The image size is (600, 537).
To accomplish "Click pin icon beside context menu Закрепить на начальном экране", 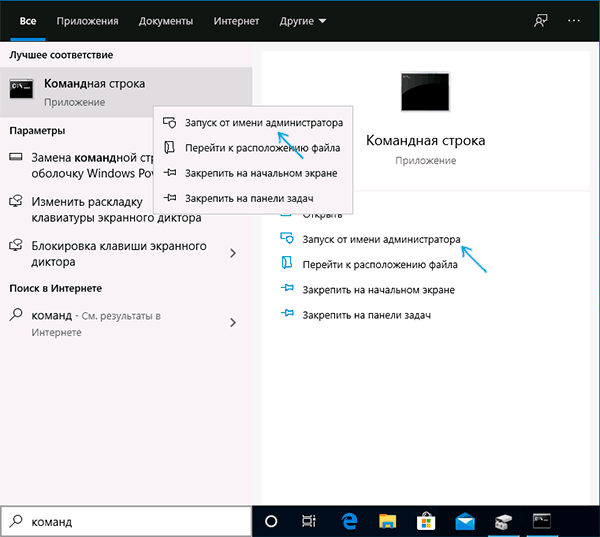I will click(170, 173).
